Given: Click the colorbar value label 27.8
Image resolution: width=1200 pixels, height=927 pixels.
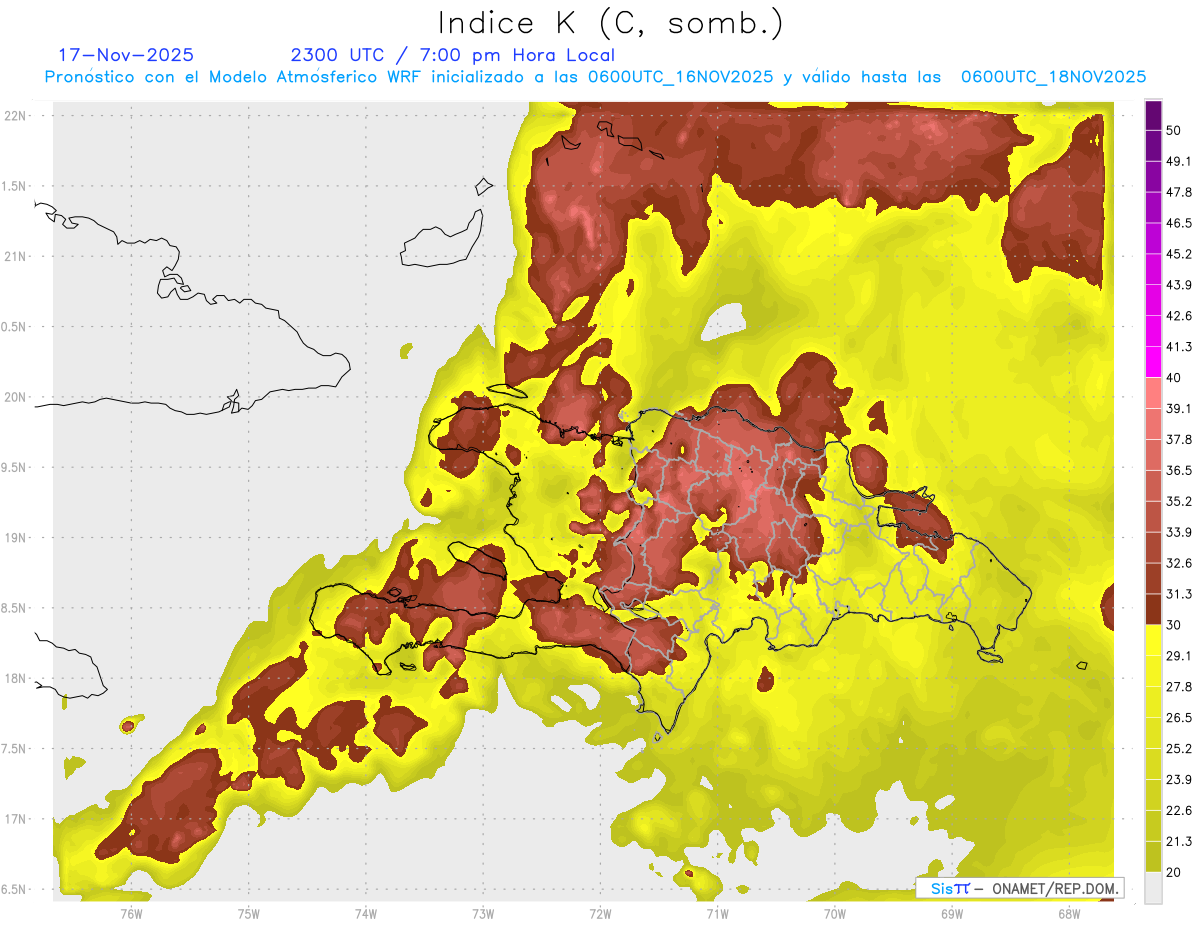Looking at the screenshot, I should 1178,686.
